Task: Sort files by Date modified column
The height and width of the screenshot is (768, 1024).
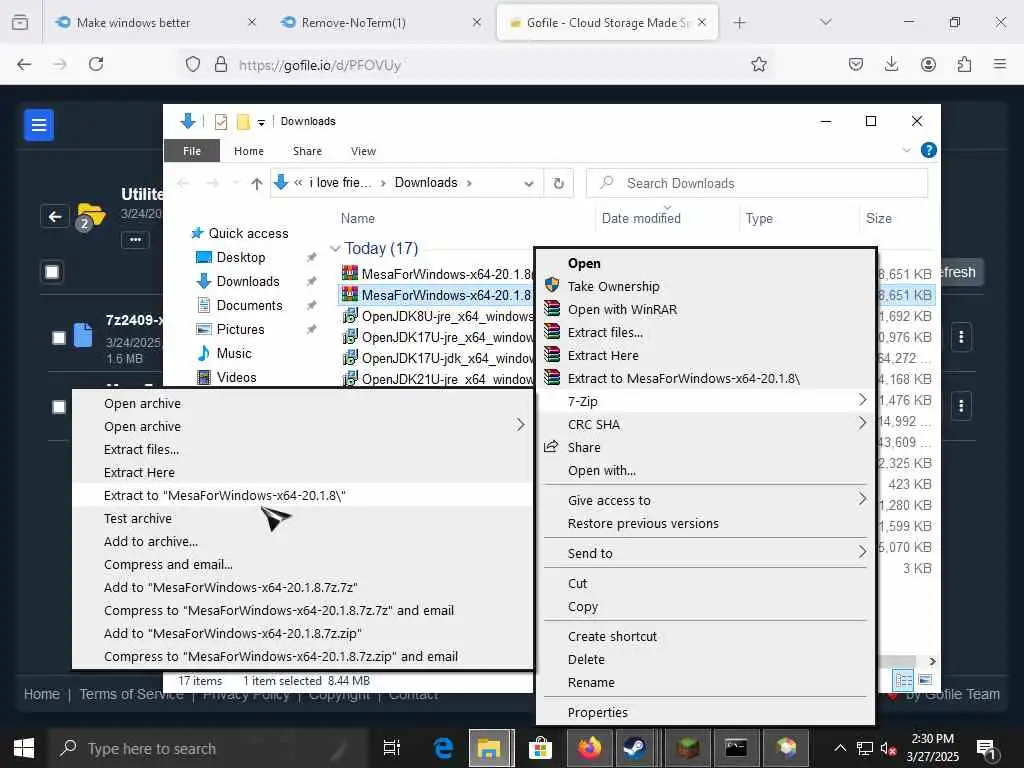Action: (641, 218)
